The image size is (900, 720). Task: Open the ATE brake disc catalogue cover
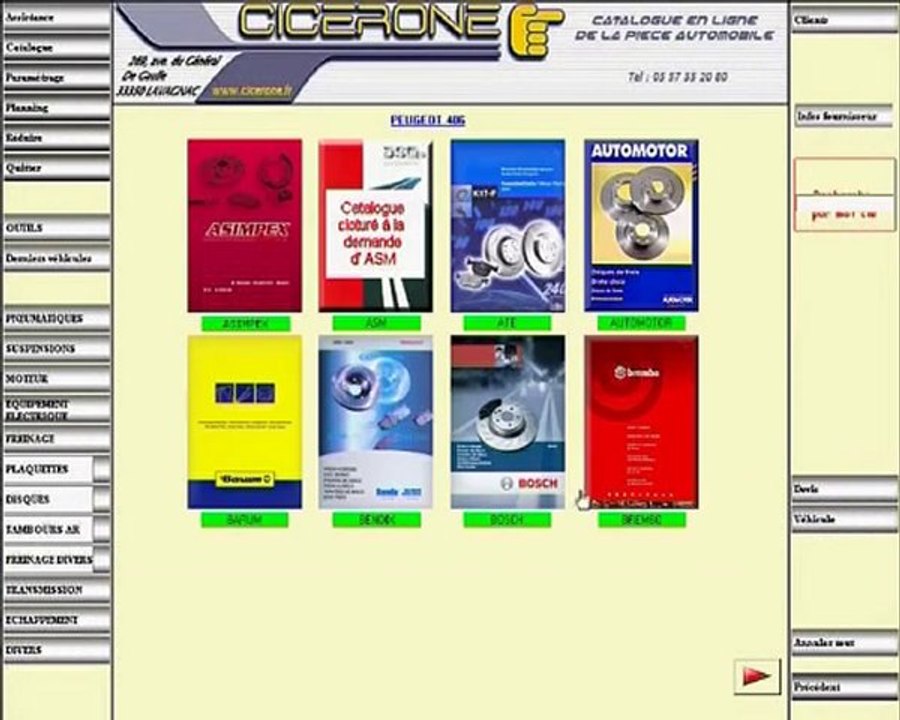tap(507, 226)
